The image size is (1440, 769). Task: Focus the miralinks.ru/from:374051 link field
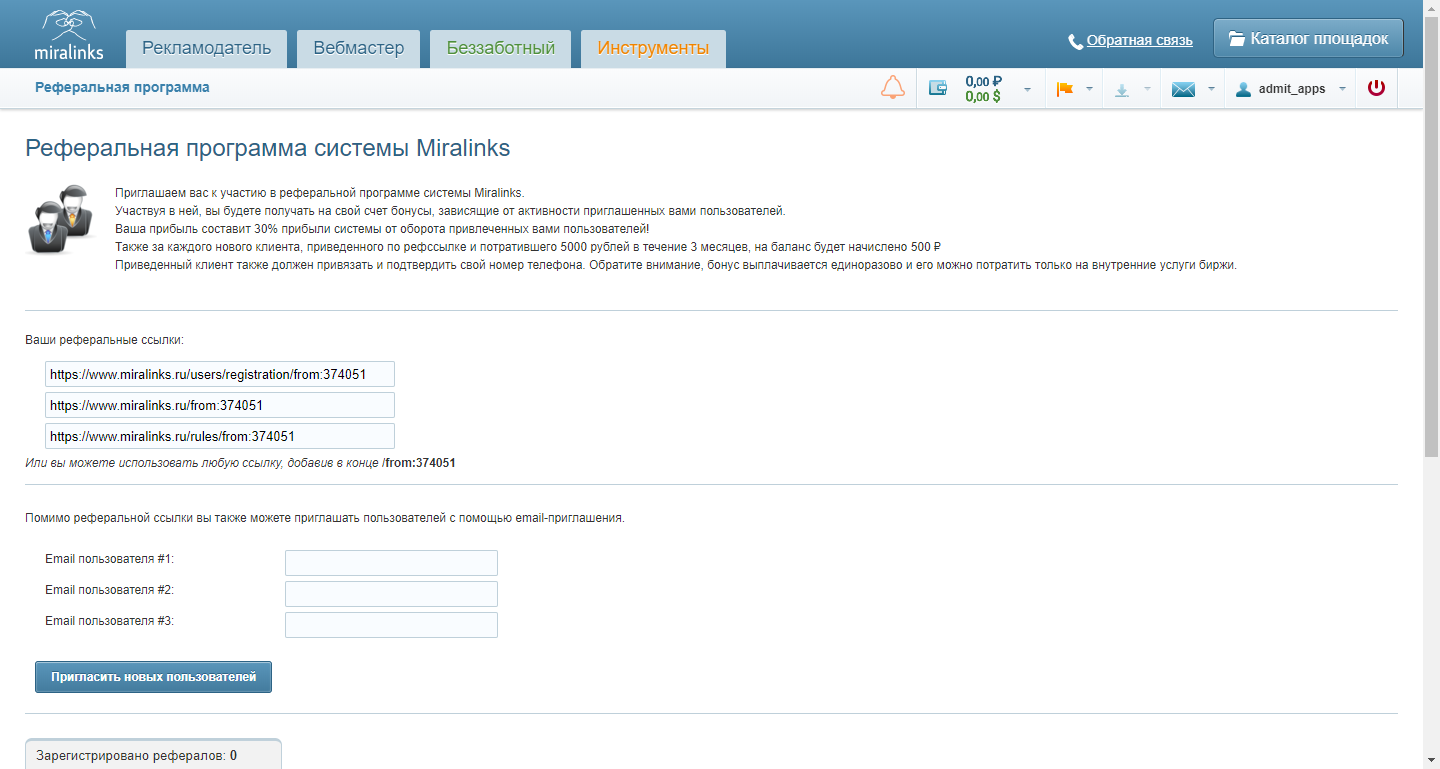(x=220, y=405)
